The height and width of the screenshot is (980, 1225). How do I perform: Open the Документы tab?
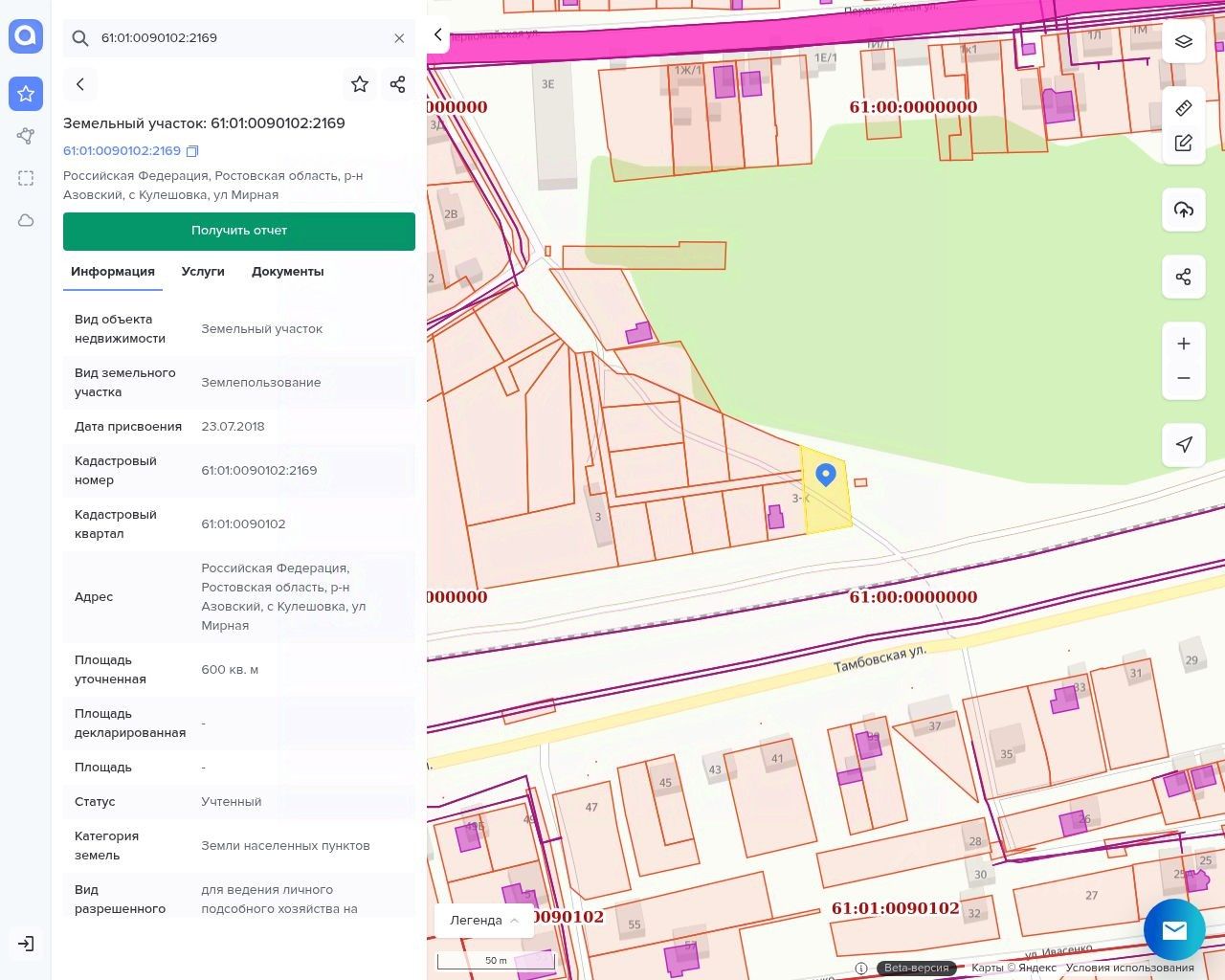click(287, 272)
